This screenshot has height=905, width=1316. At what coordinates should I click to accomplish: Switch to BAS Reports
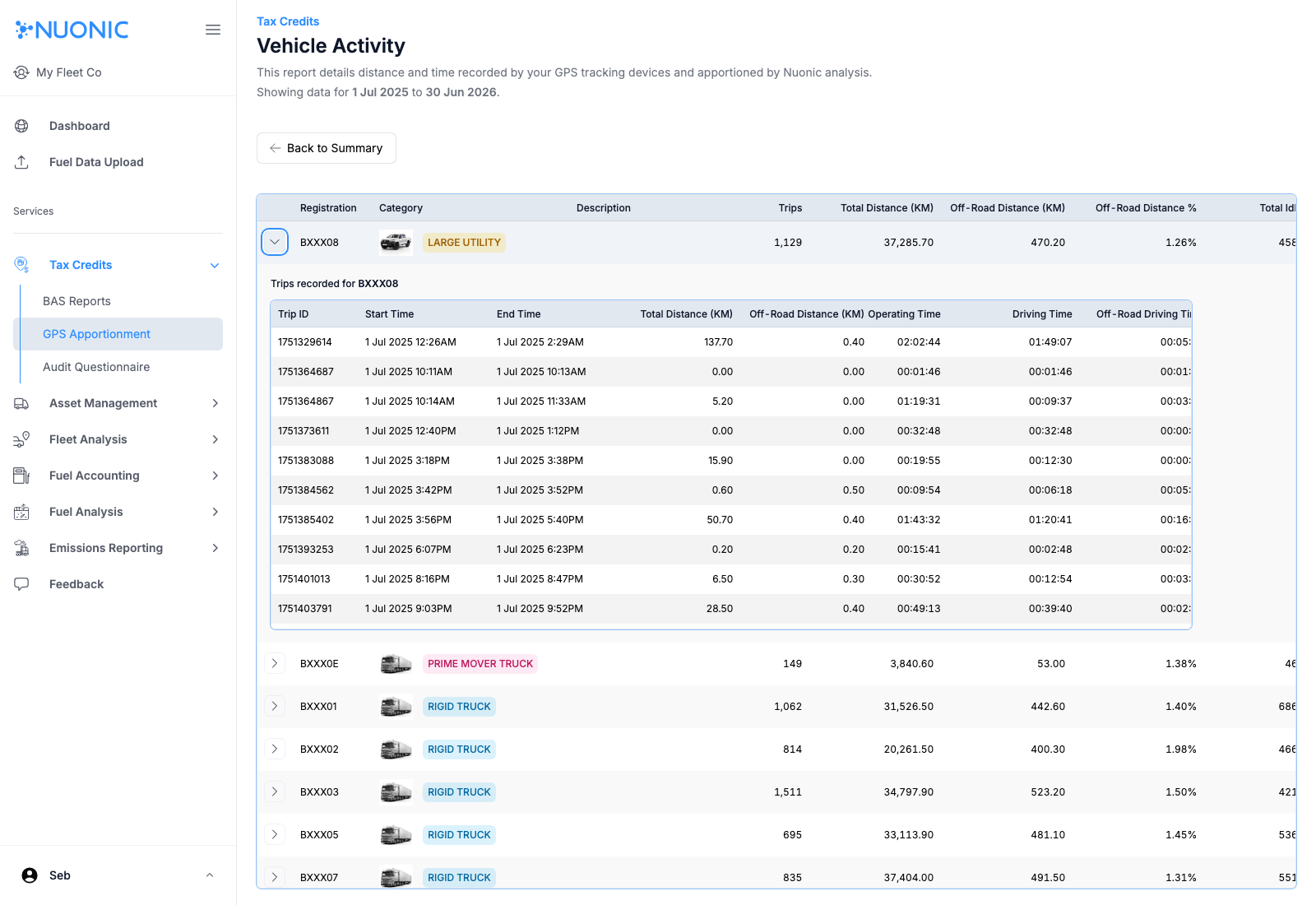(76, 301)
